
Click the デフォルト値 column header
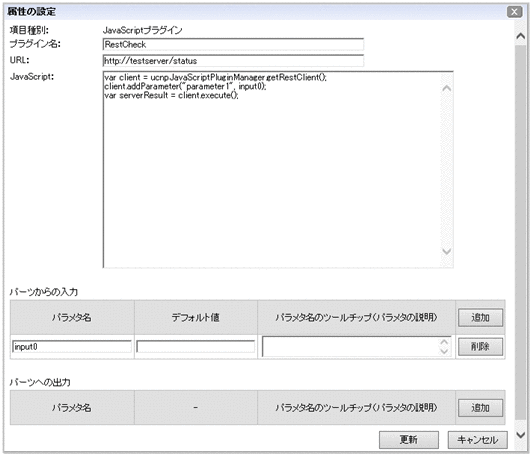196,318
